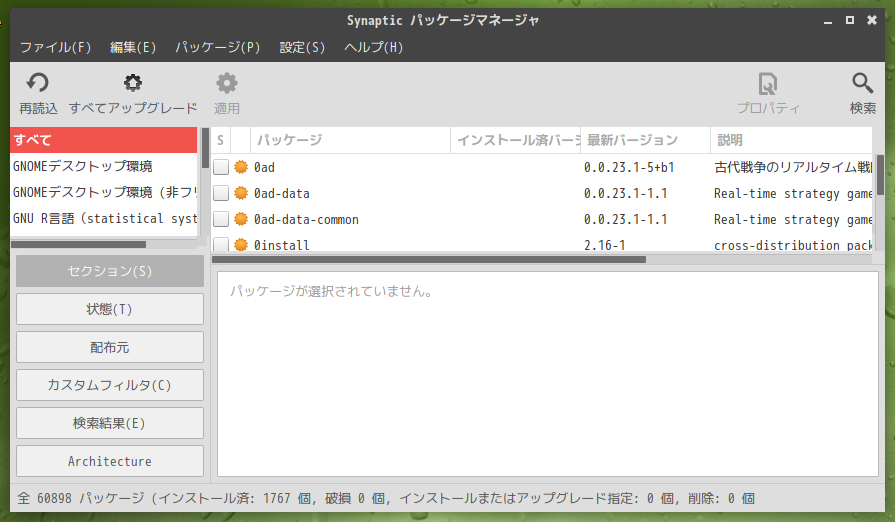Select the 0ad-data package name

point(282,193)
